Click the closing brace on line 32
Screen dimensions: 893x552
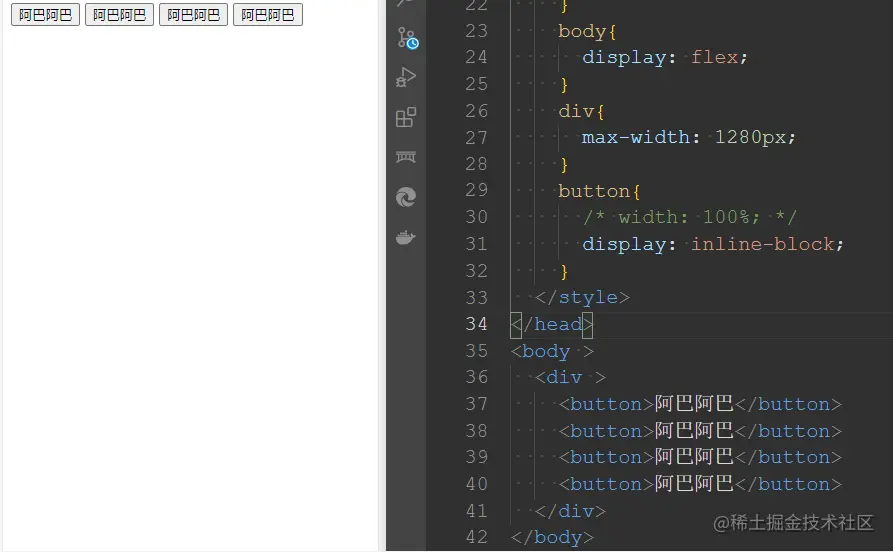click(x=564, y=271)
